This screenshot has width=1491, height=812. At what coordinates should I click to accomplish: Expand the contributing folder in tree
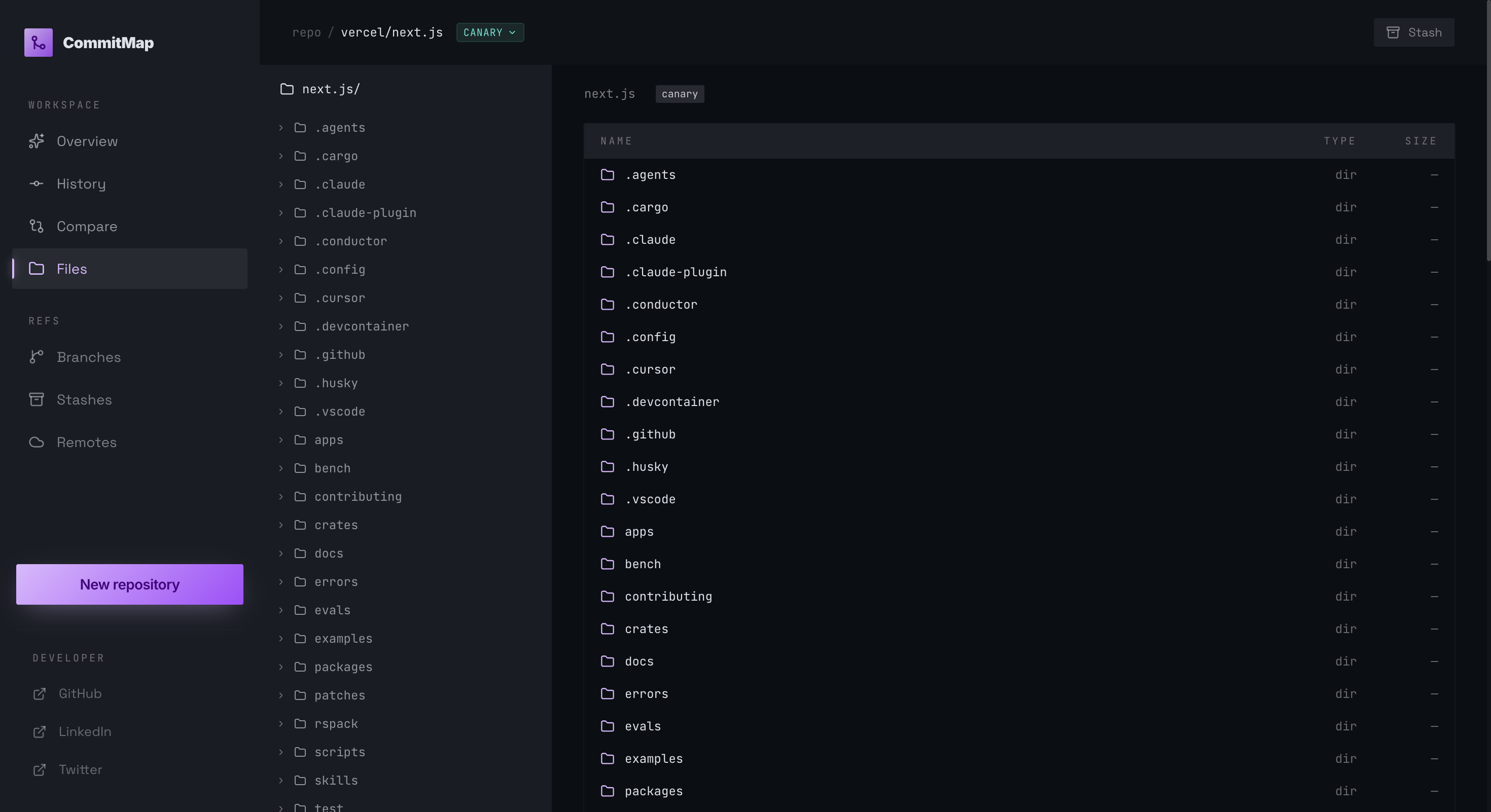tap(281, 496)
